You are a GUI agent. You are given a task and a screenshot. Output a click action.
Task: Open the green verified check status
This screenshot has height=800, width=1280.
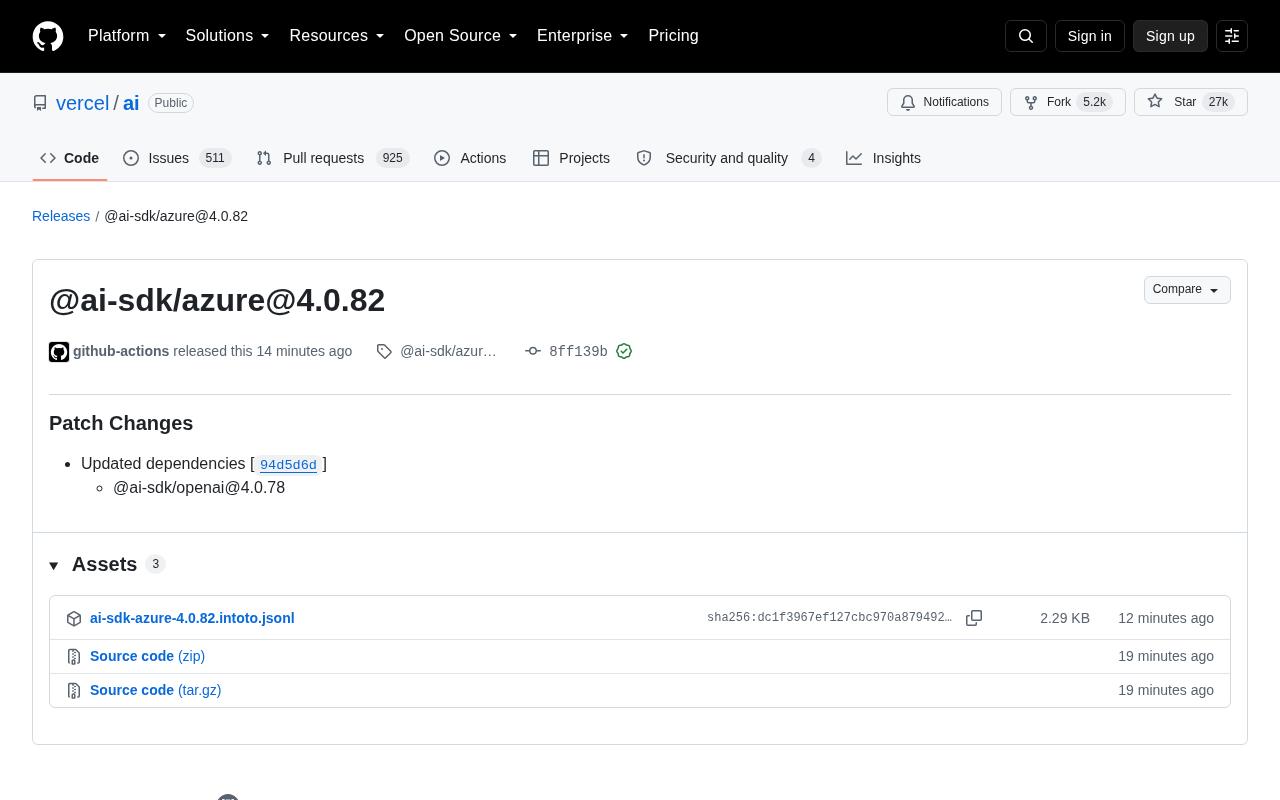click(624, 351)
